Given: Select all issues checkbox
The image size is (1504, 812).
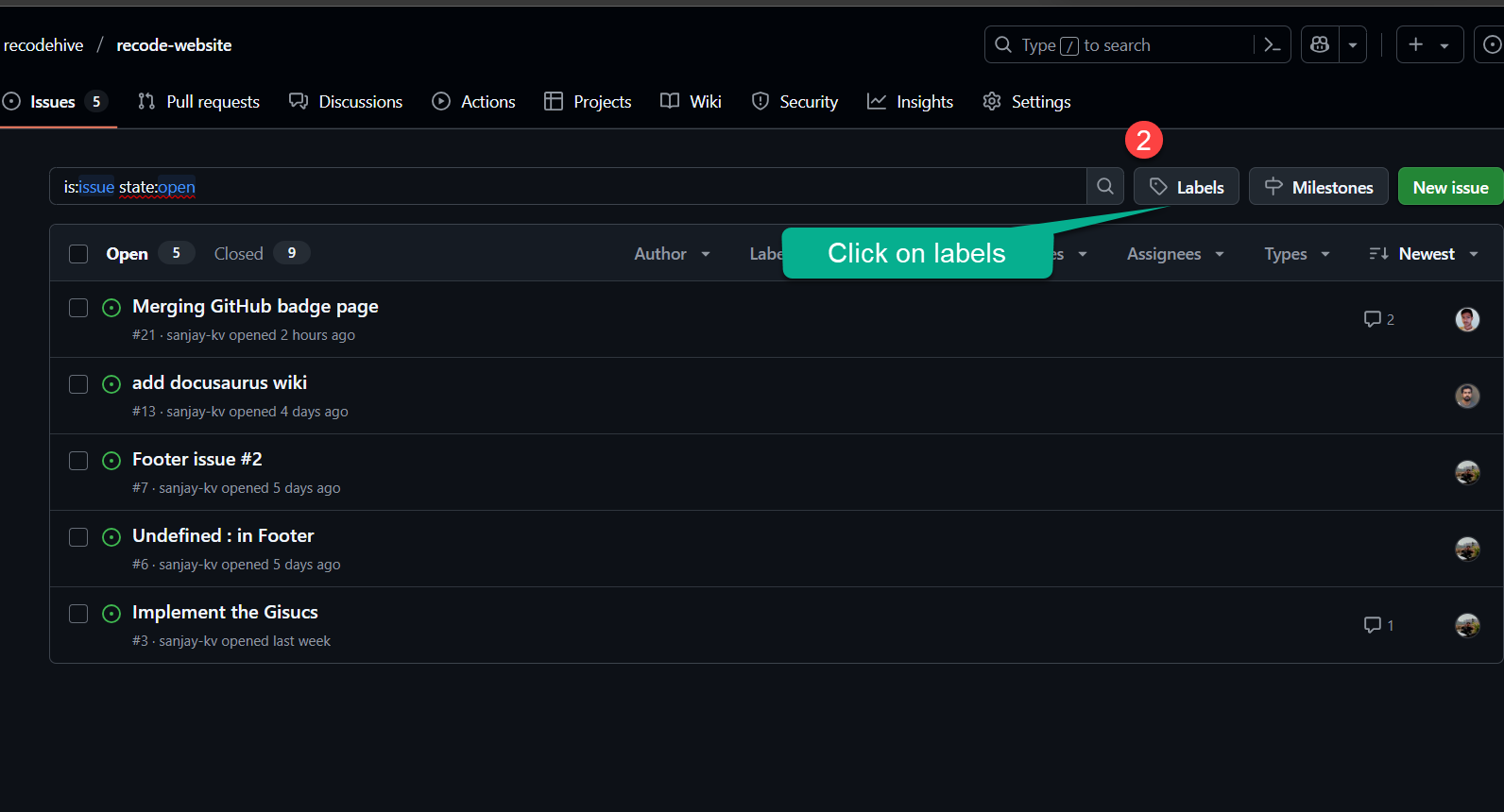Looking at the screenshot, I should coord(78,253).
